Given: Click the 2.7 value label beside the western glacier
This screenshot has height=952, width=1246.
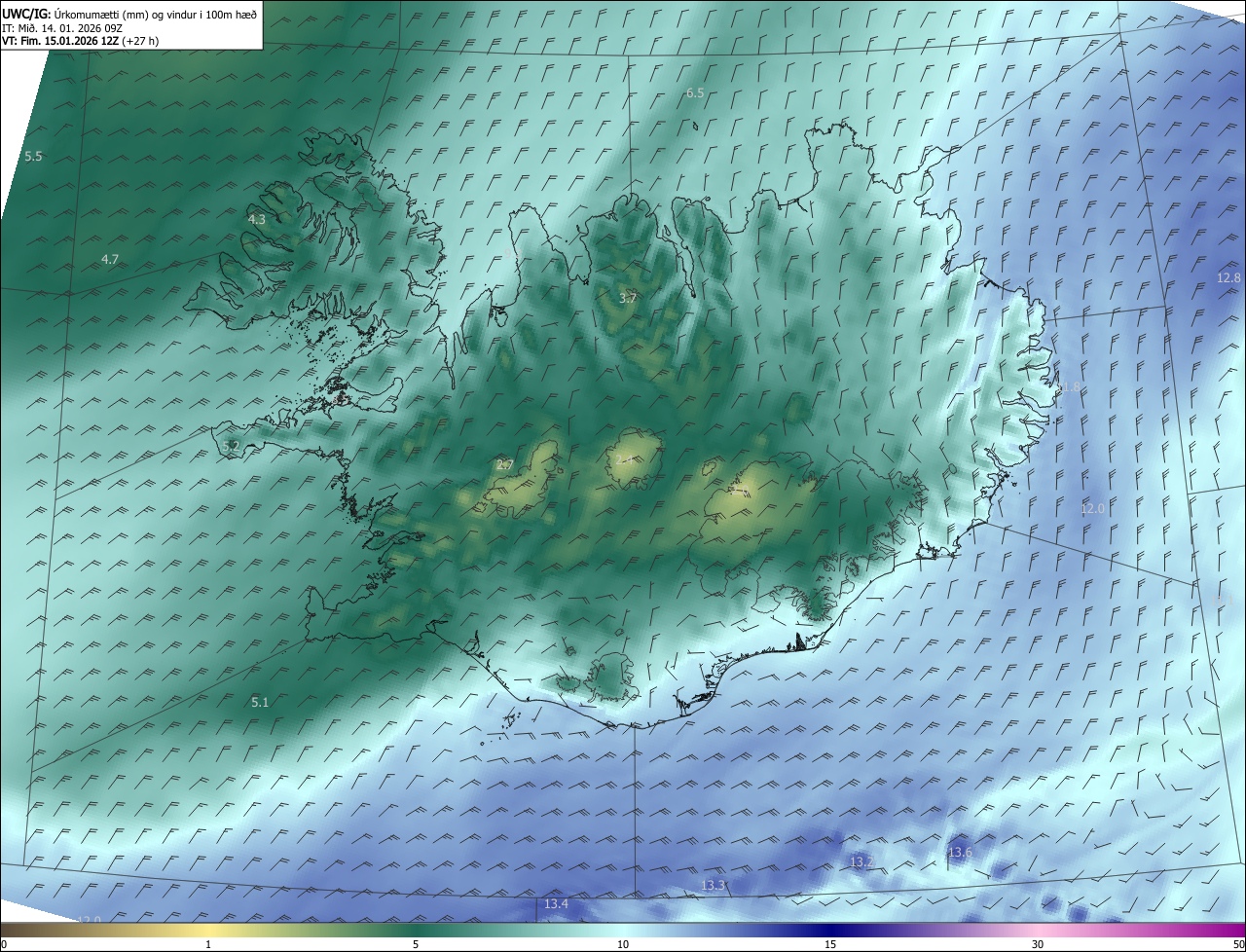Looking at the screenshot, I should (x=504, y=465).
